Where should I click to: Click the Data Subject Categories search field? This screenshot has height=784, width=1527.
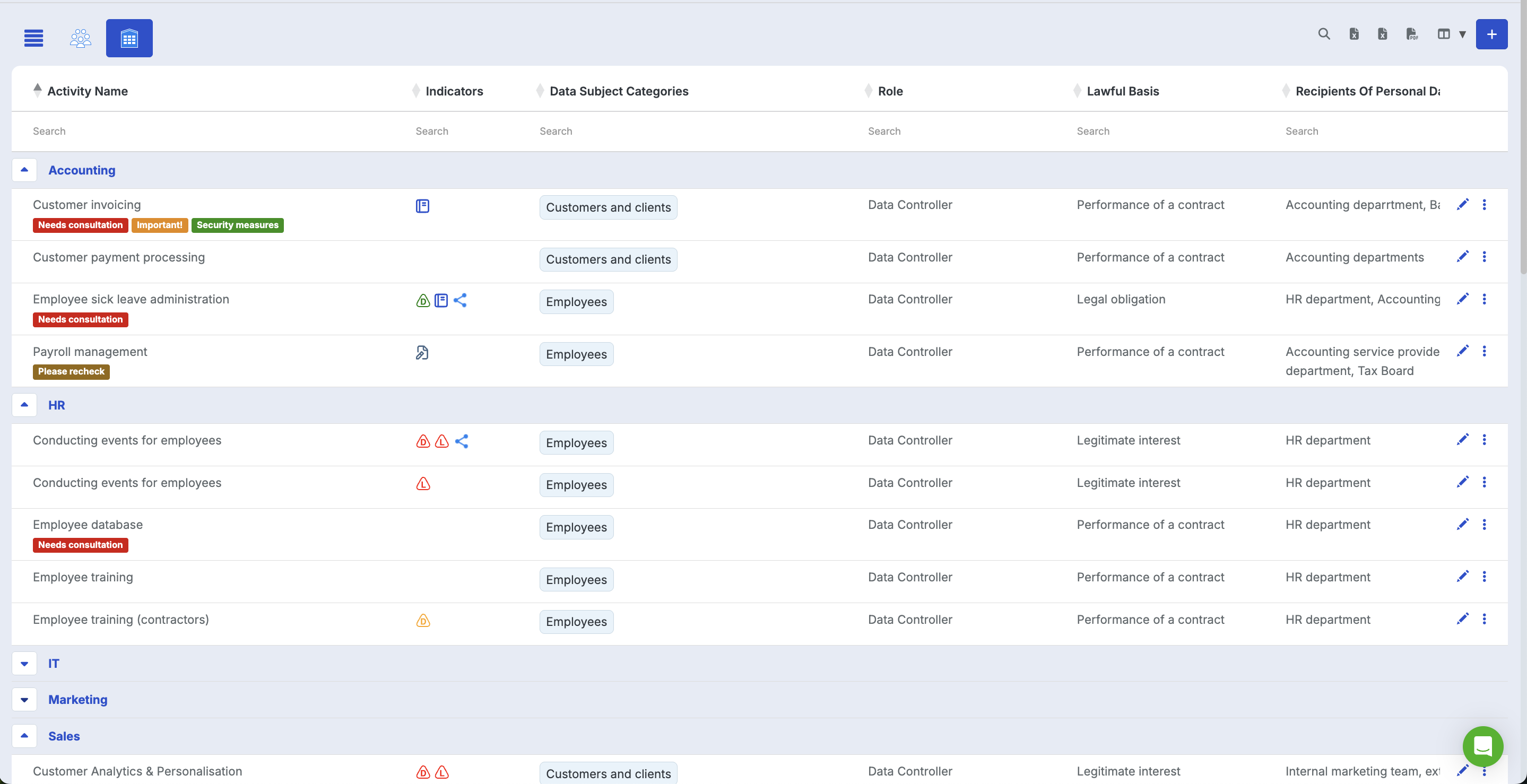coord(693,131)
